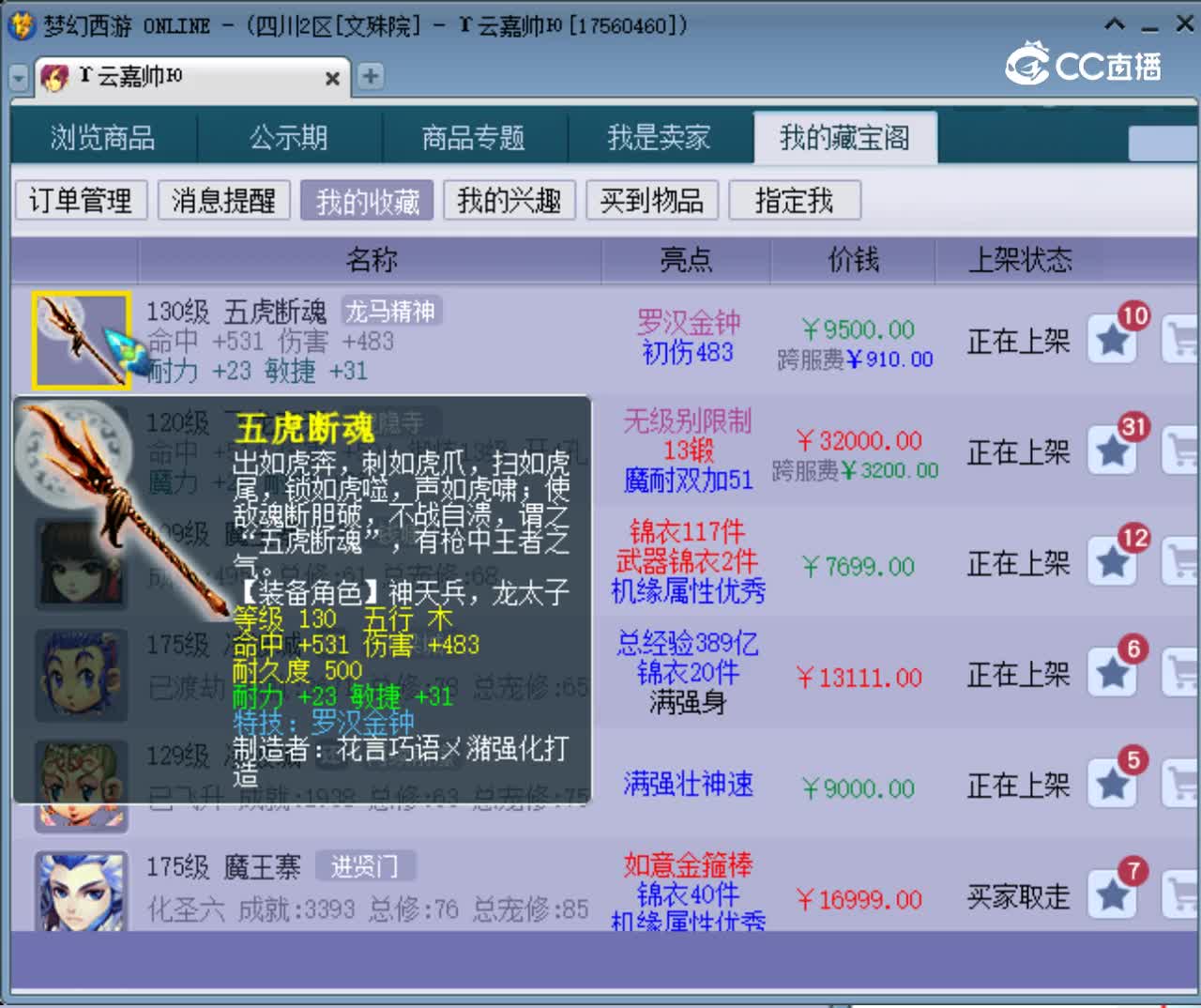1201x1008 pixels.
Task: Click the 锦衣117件 highlight text
Action: pos(688,532)
